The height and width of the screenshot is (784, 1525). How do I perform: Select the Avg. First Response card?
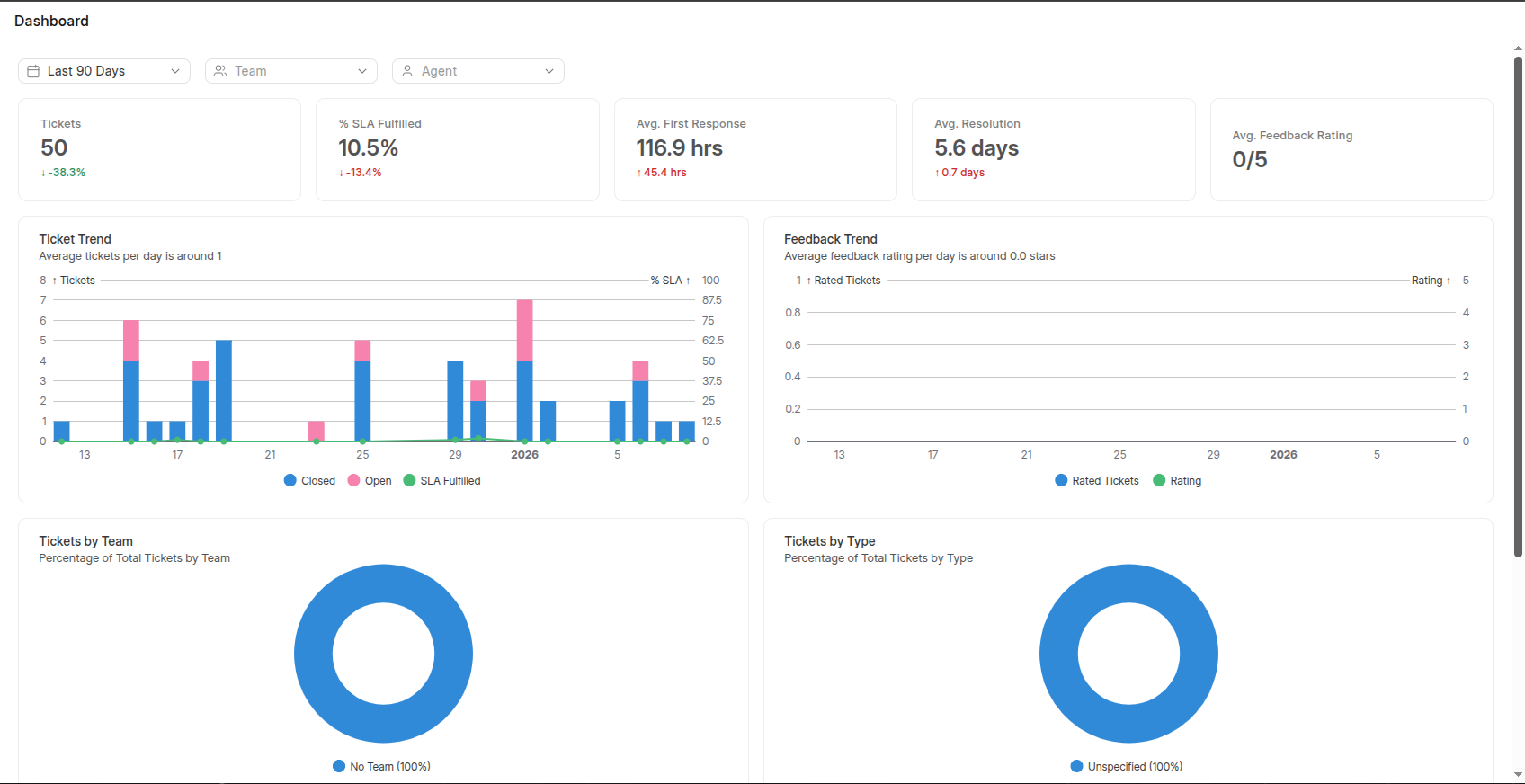click(x=755, y=149)
